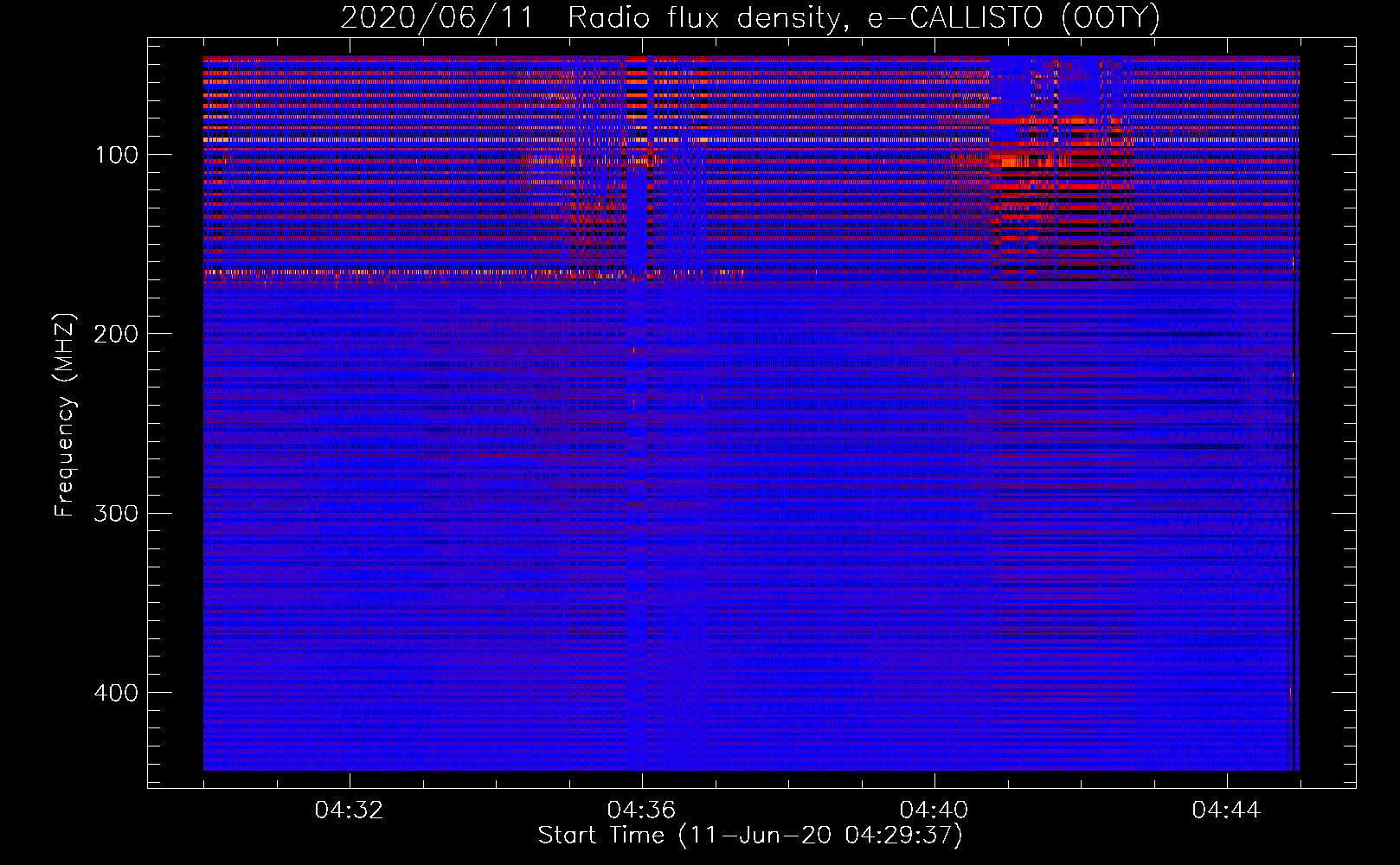Image resolution: width=1400 pixels, height=865 pixels.
Task: Click the 100 frequency tick label
Action: click(115, 155)
